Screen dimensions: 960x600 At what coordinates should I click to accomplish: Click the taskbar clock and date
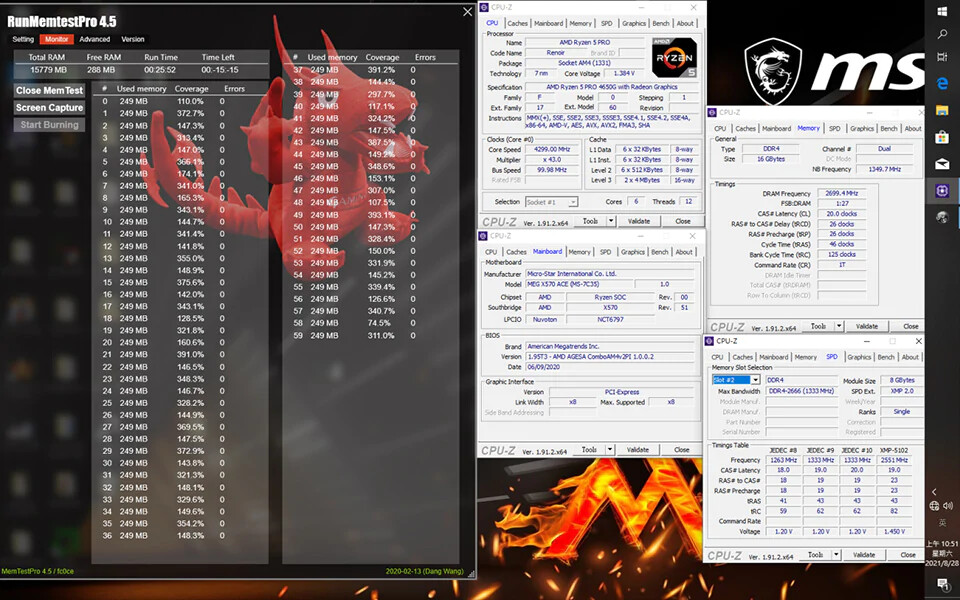(x=941, y=551)
